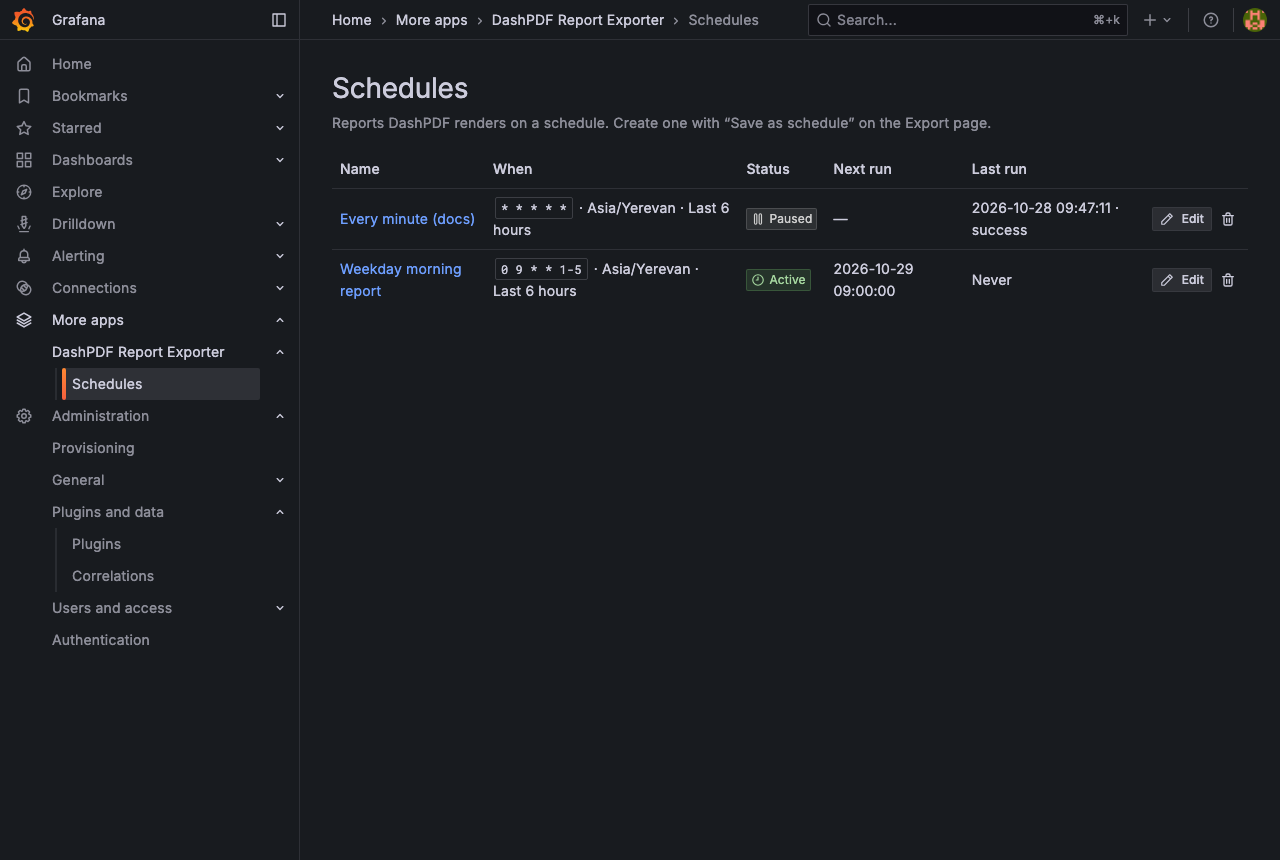Click the Explore compass icon
Viewport: 1280px width, 860px height.
24,192
